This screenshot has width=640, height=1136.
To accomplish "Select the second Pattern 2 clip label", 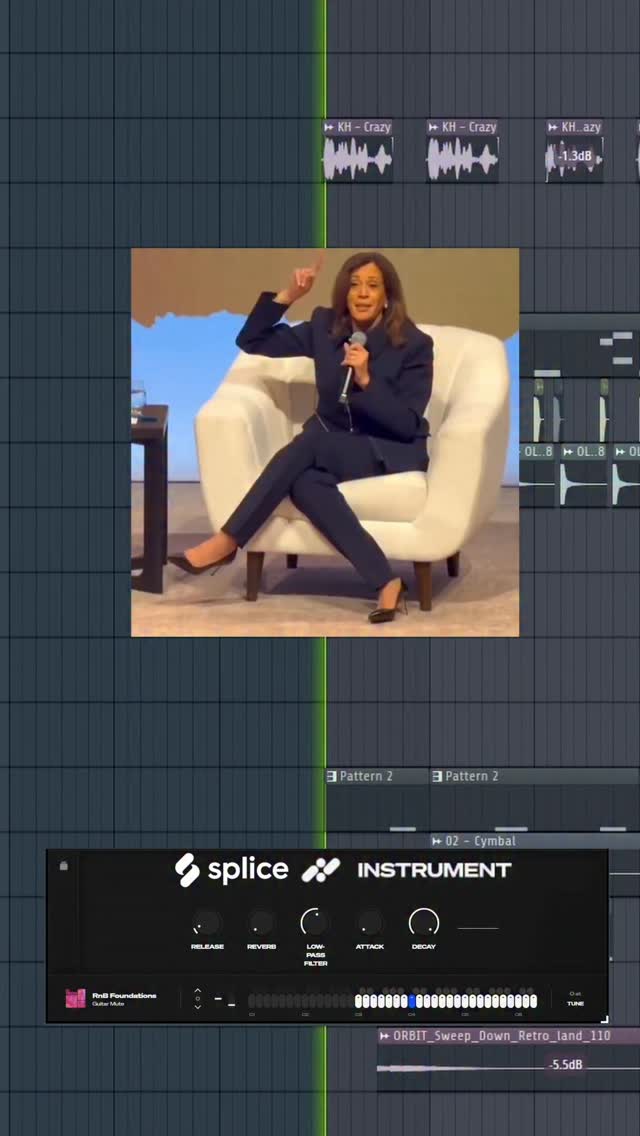I will point(472,776).
